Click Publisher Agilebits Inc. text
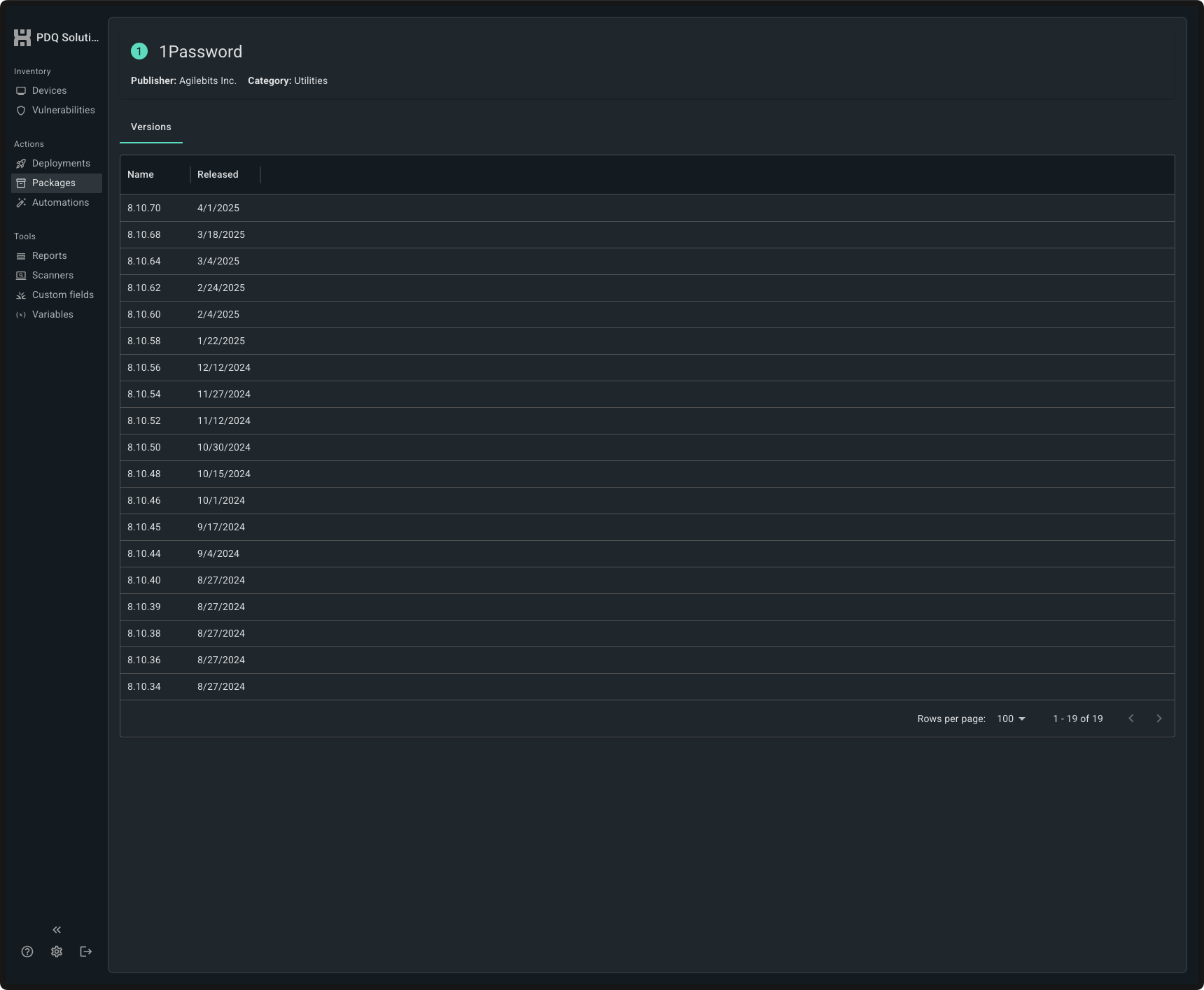Viewport: 1204px width, 990px height. pos(183,81)
